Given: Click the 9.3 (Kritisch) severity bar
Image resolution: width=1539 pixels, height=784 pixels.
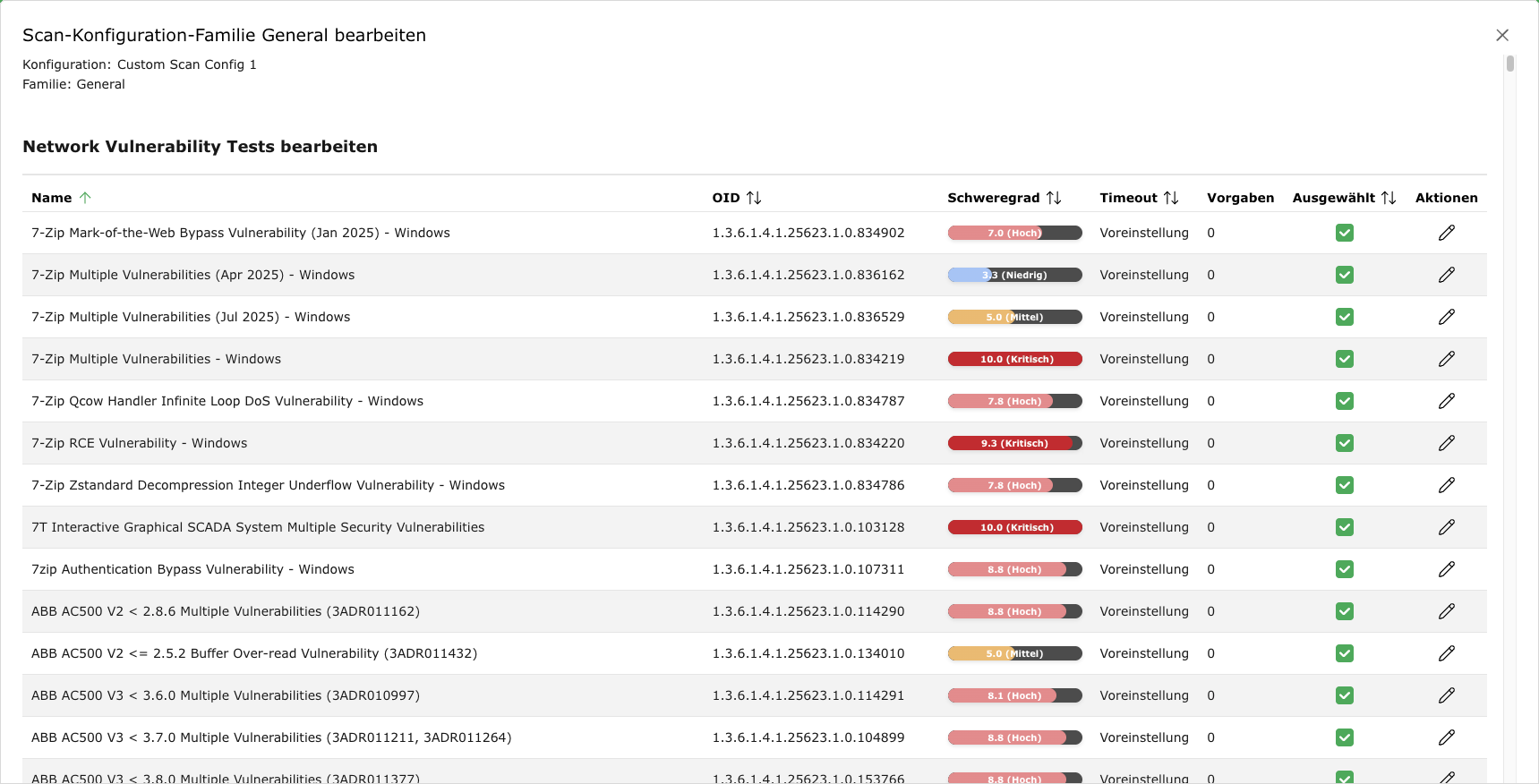Looking at the screenshot, I should (x=1014, y=443).
